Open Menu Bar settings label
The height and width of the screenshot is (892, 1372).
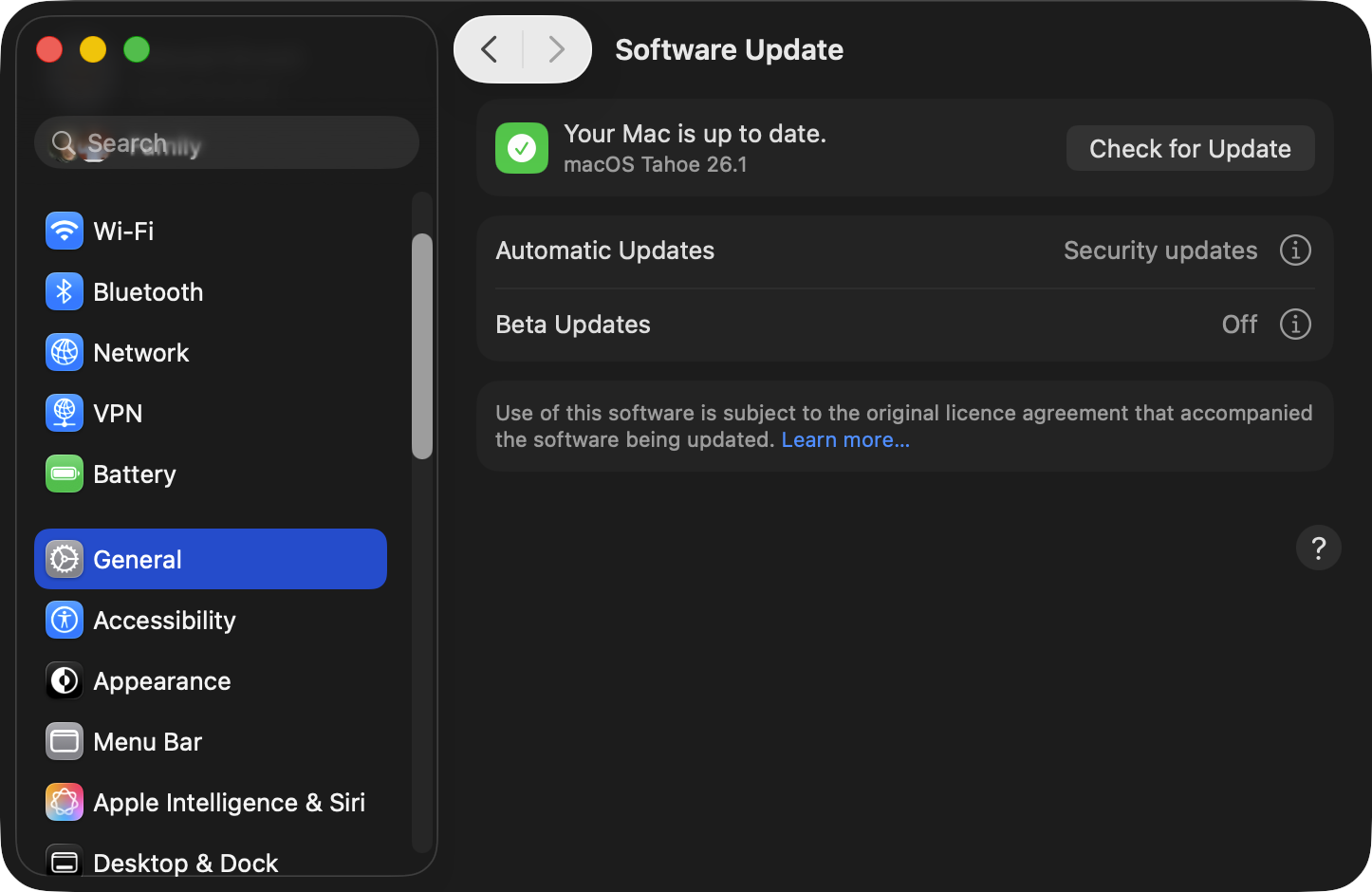[148, 741]
